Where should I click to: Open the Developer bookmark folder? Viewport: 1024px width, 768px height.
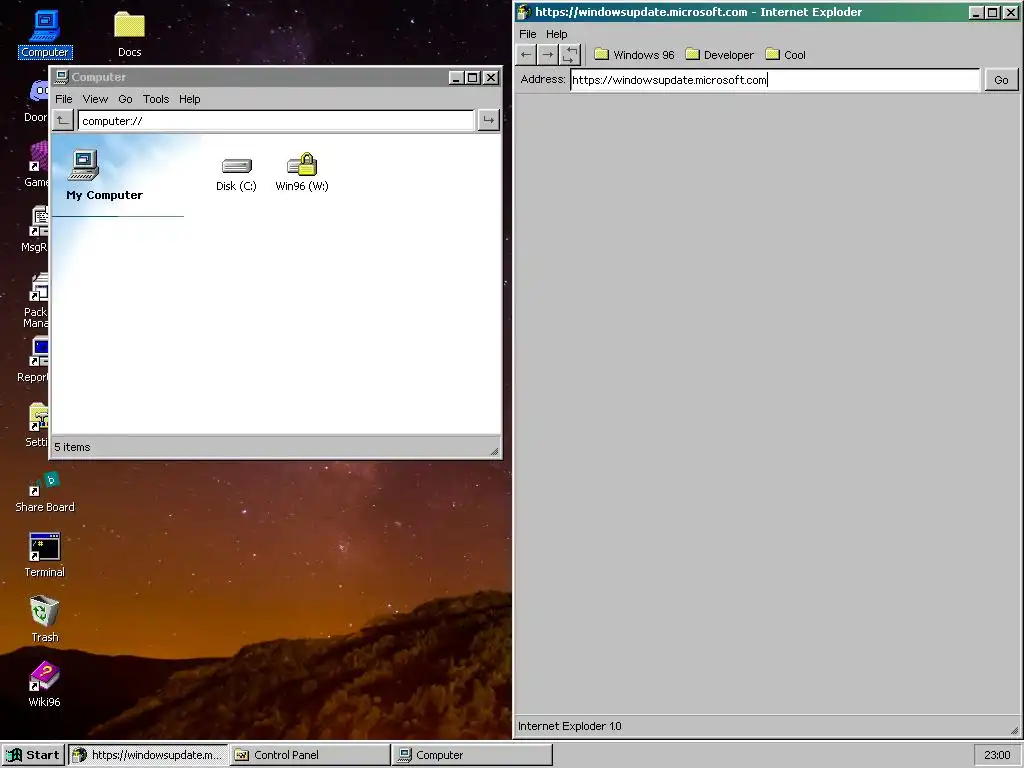[x=720, y=55]
